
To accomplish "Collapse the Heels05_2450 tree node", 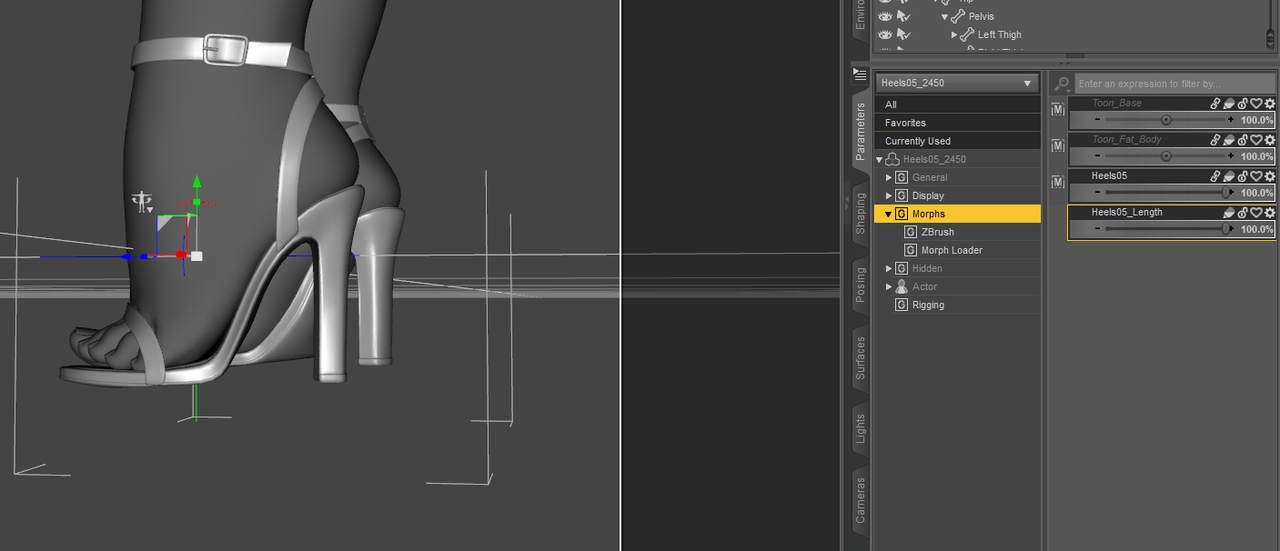I will 880,159.
